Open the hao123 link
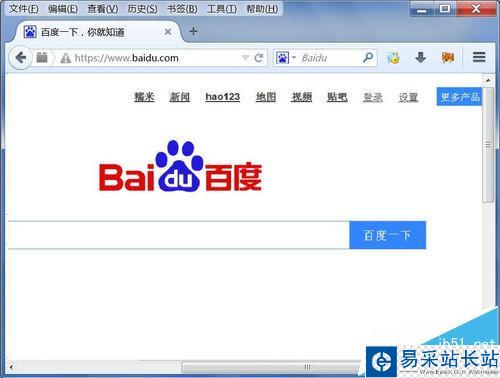 point(223,97)
